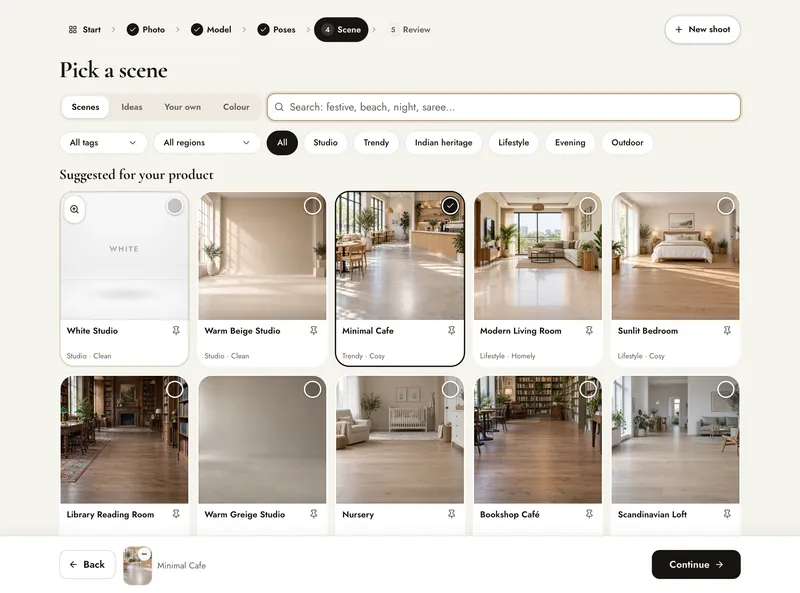This screenshot has width=800, height=593.
Task: Select the Nursery scene circle
Action: [450, 389]
